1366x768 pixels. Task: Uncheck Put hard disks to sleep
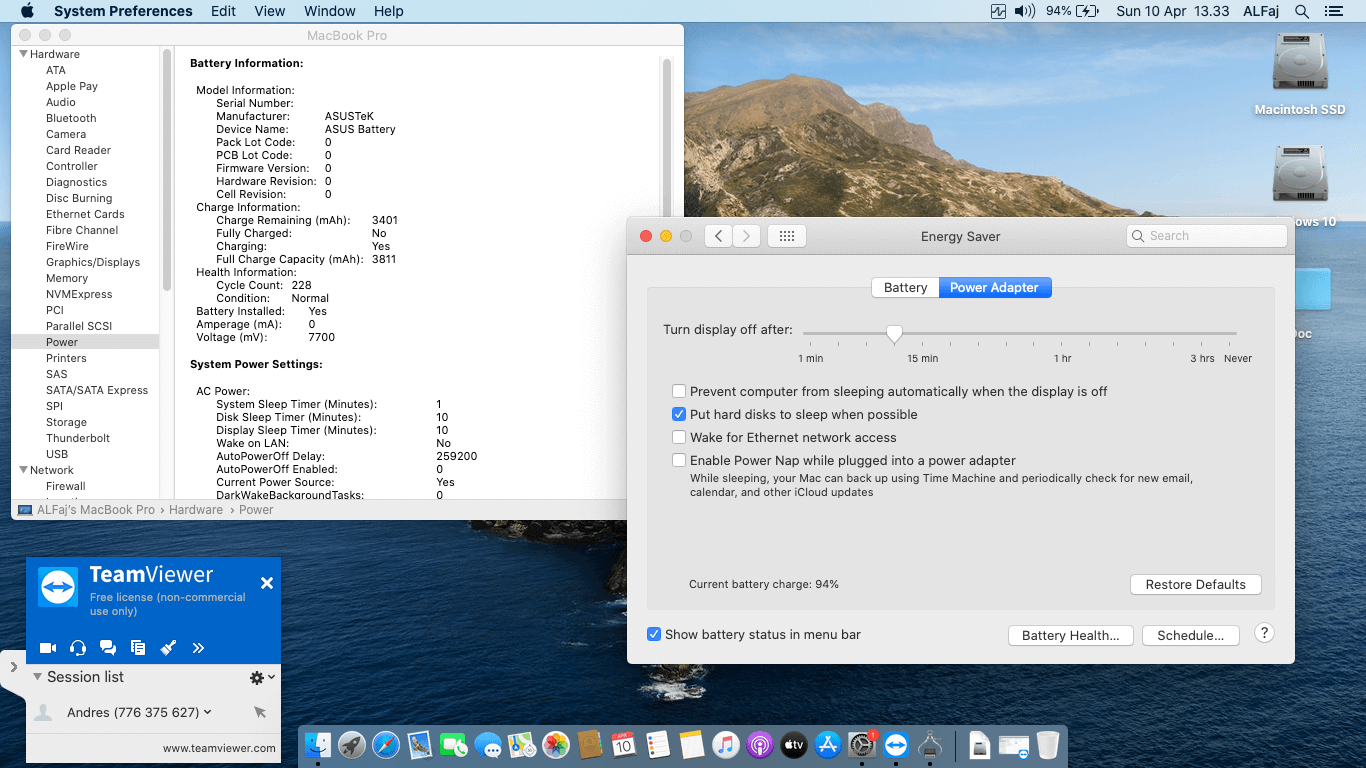tap(680, 415)
